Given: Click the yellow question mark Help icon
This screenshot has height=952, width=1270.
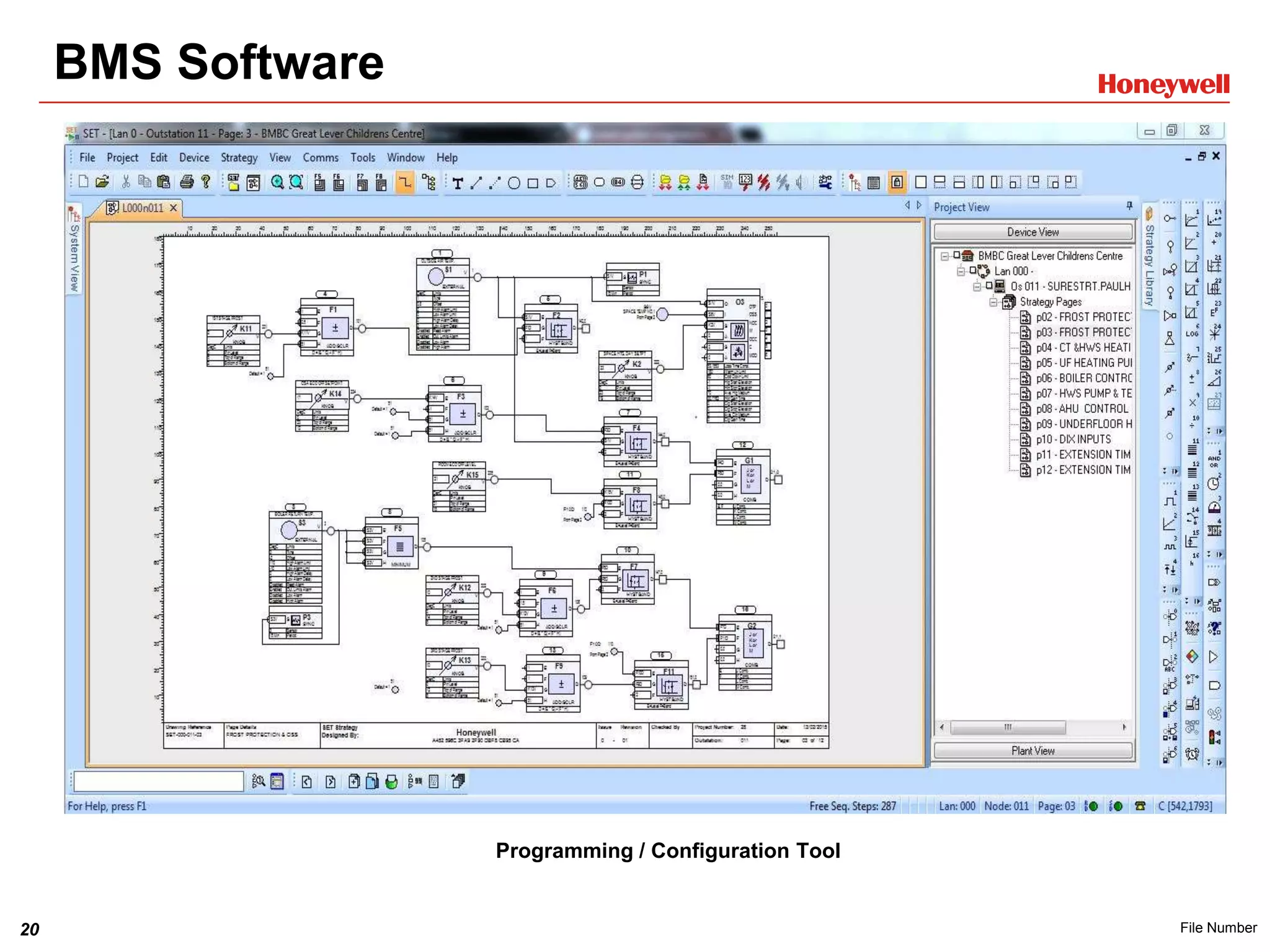Looking at the screenshot, I should click(x=206, y=182).
